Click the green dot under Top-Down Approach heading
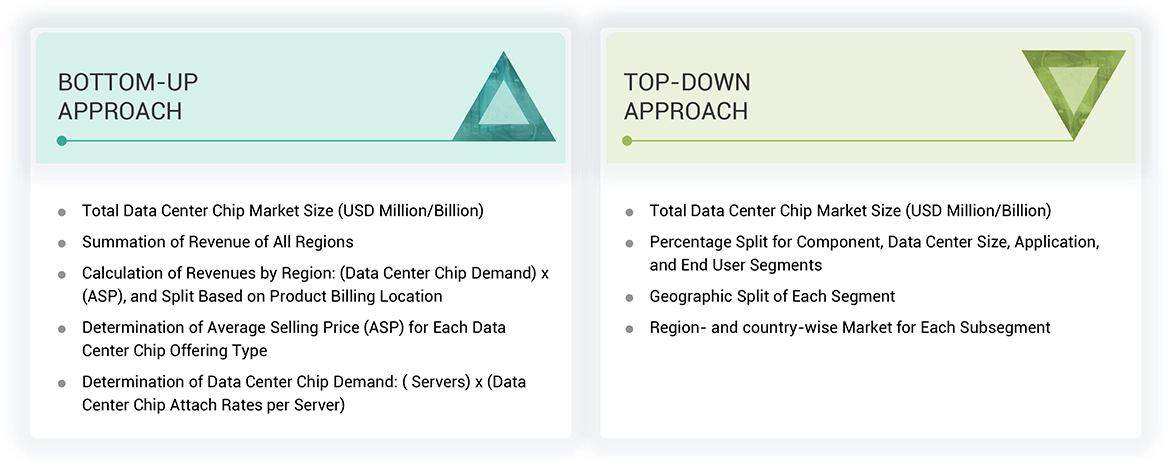 click(x=627, y=141)
